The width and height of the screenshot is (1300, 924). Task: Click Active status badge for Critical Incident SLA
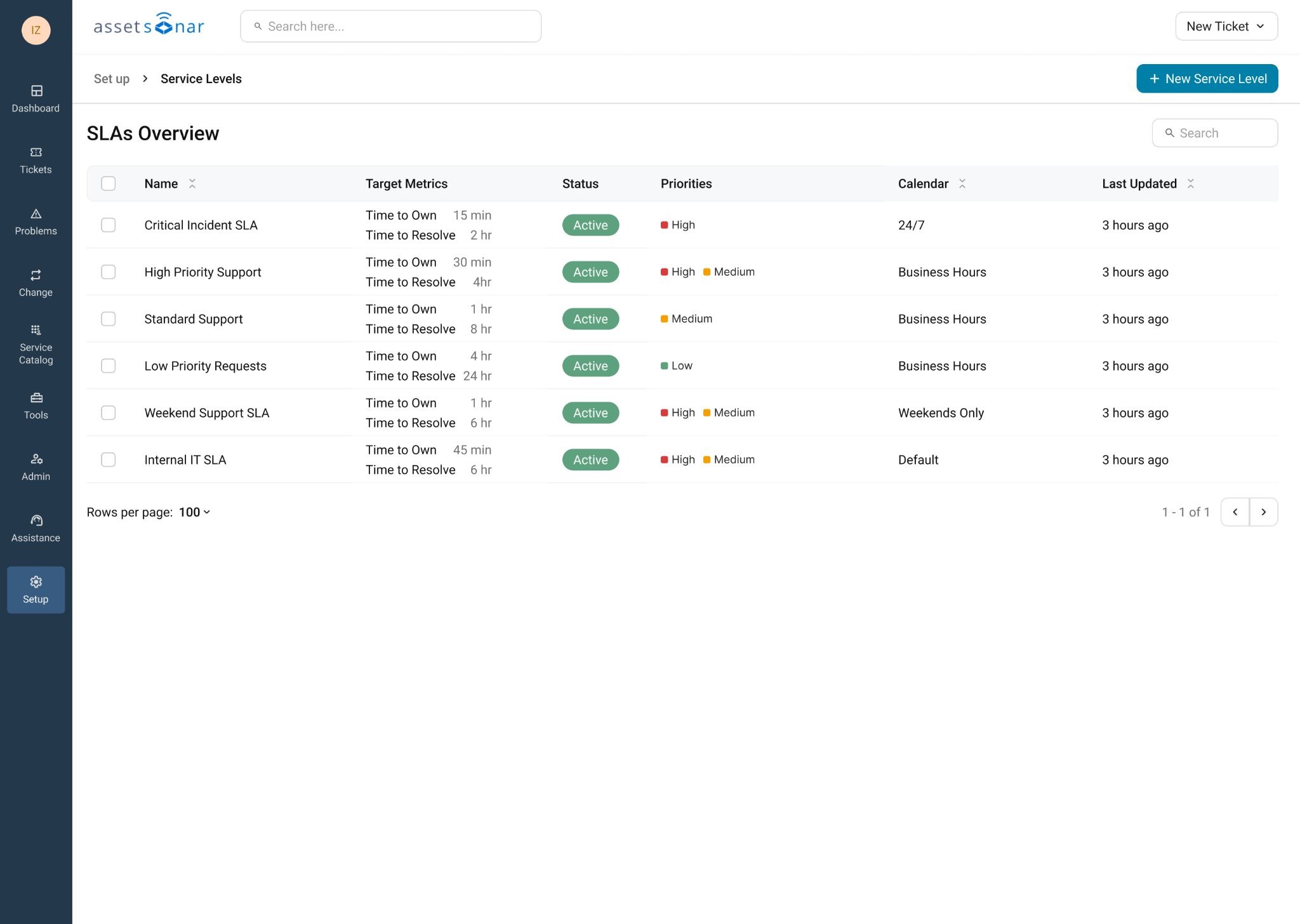tap(590, 225)
